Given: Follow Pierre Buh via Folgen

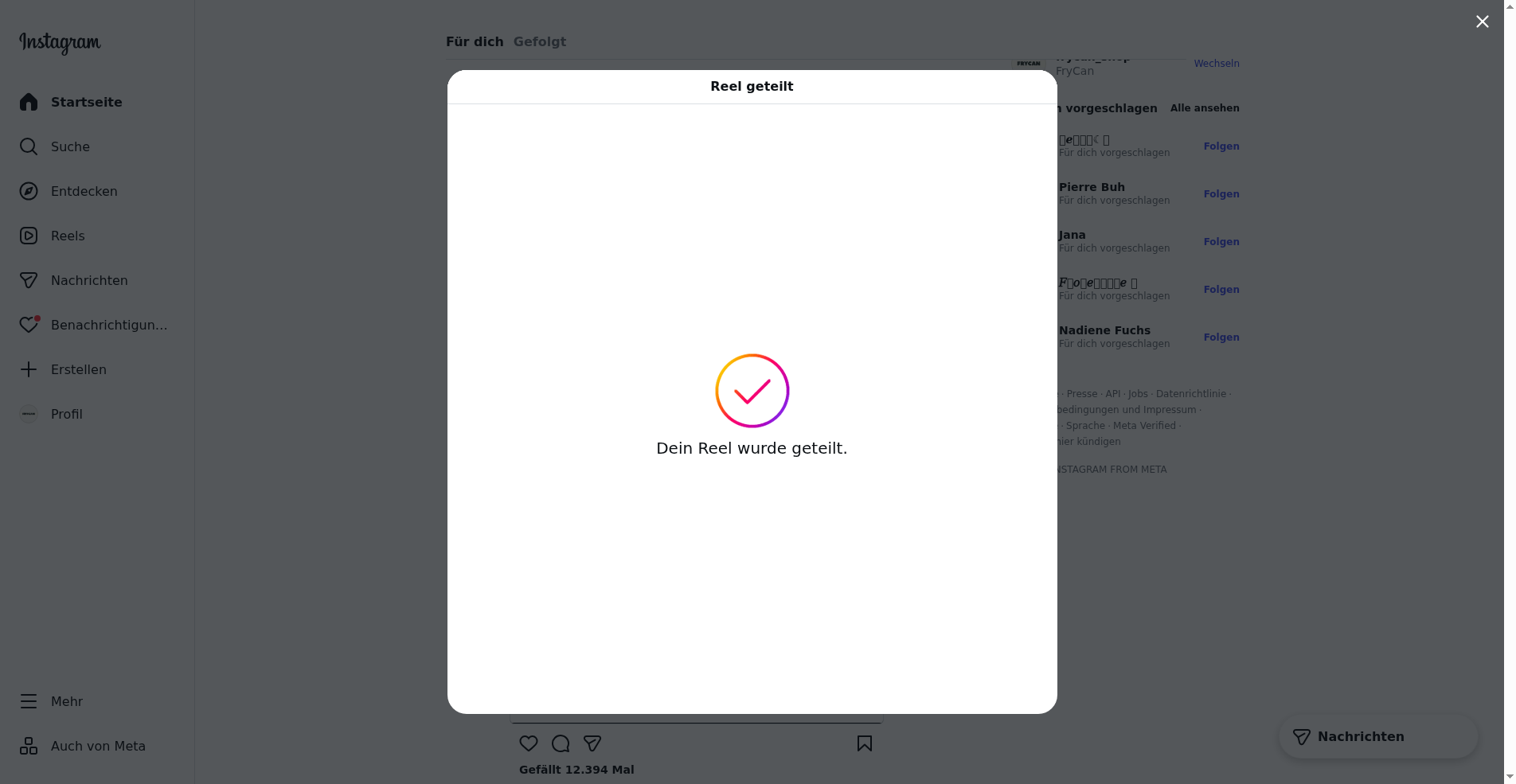Looking at the screenshot, I should [1221, 194].
